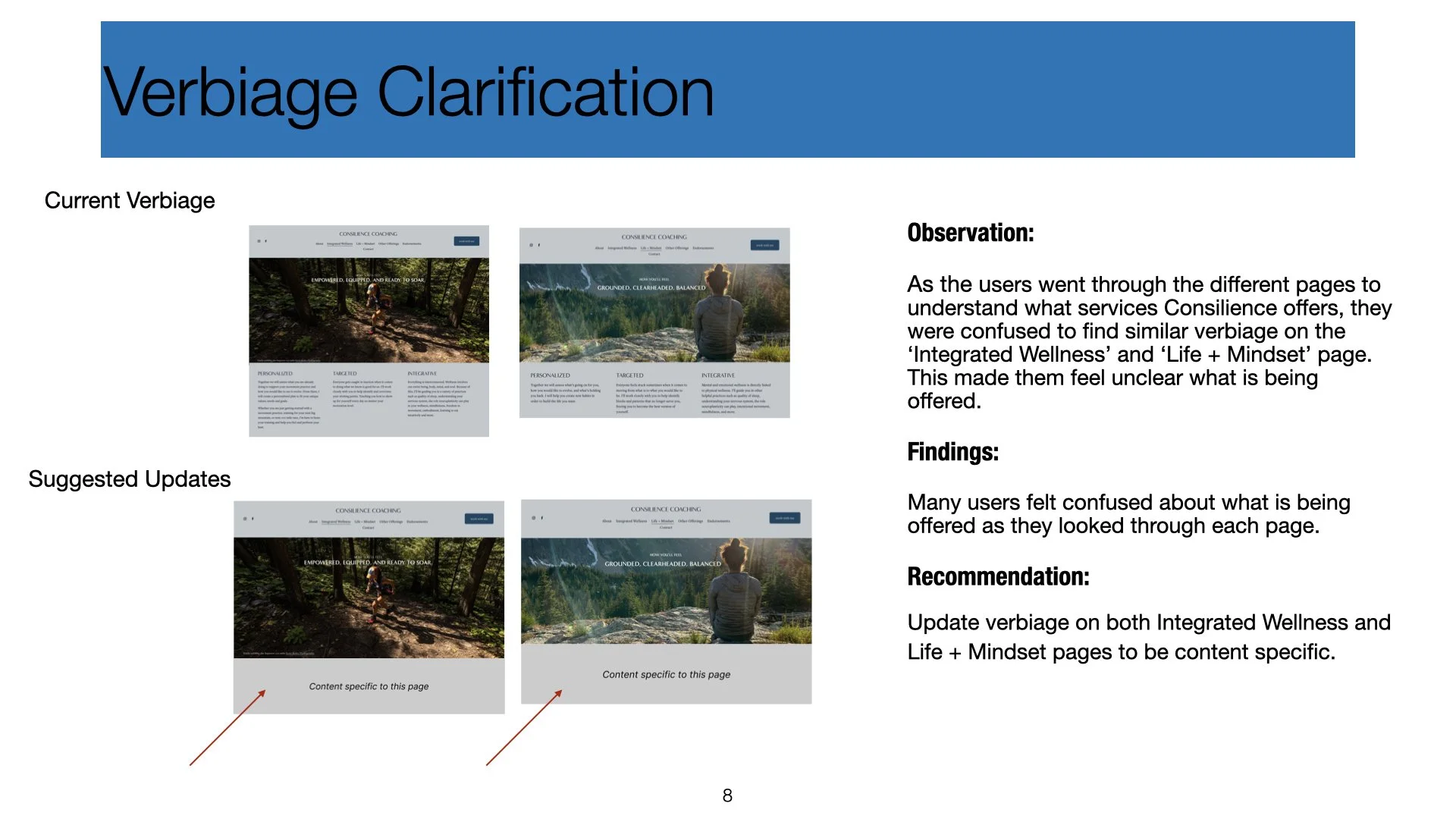Select the Recommendation heading
1456x819 pixels.
997,576
